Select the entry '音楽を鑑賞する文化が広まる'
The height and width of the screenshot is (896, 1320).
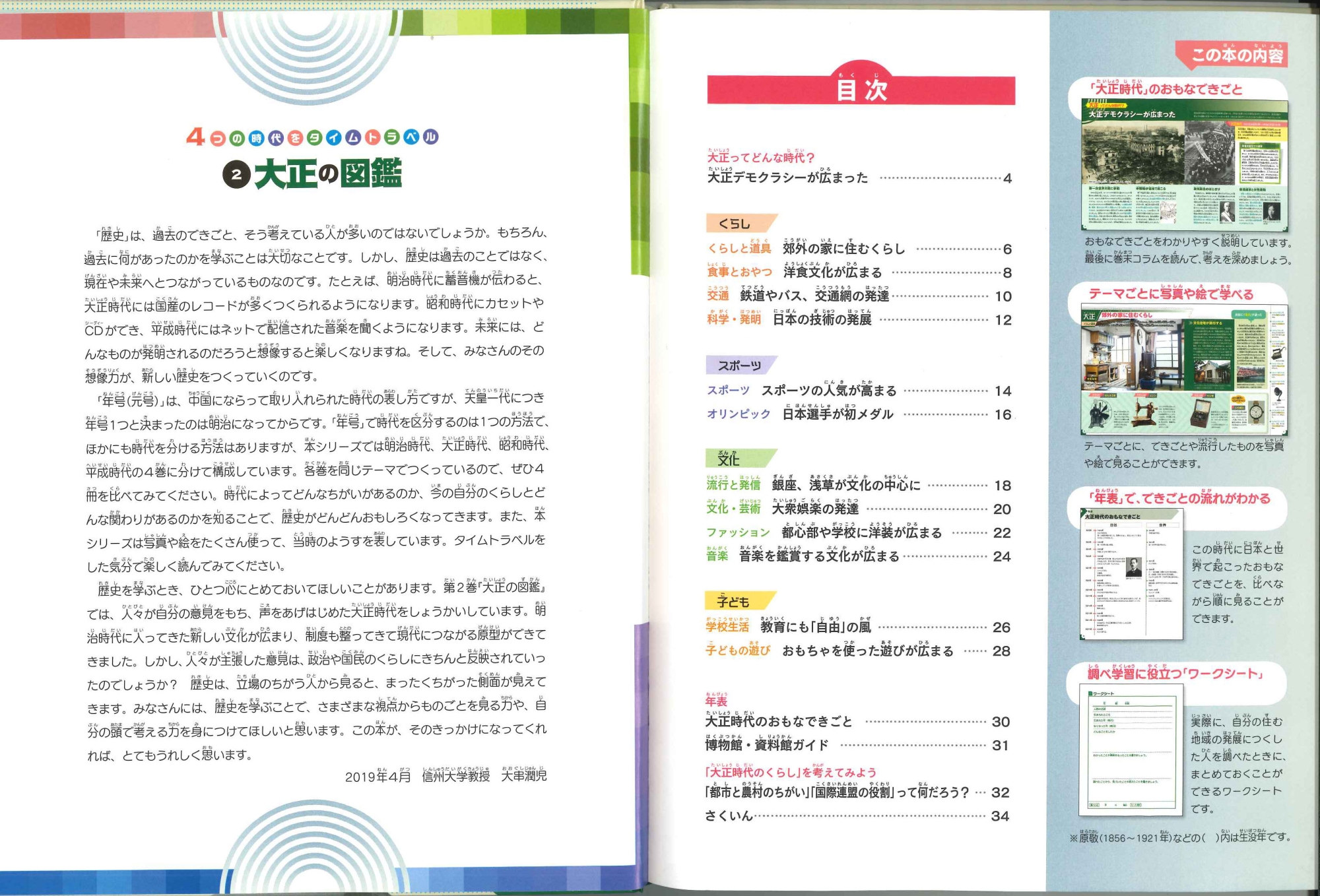click(819, 555)
